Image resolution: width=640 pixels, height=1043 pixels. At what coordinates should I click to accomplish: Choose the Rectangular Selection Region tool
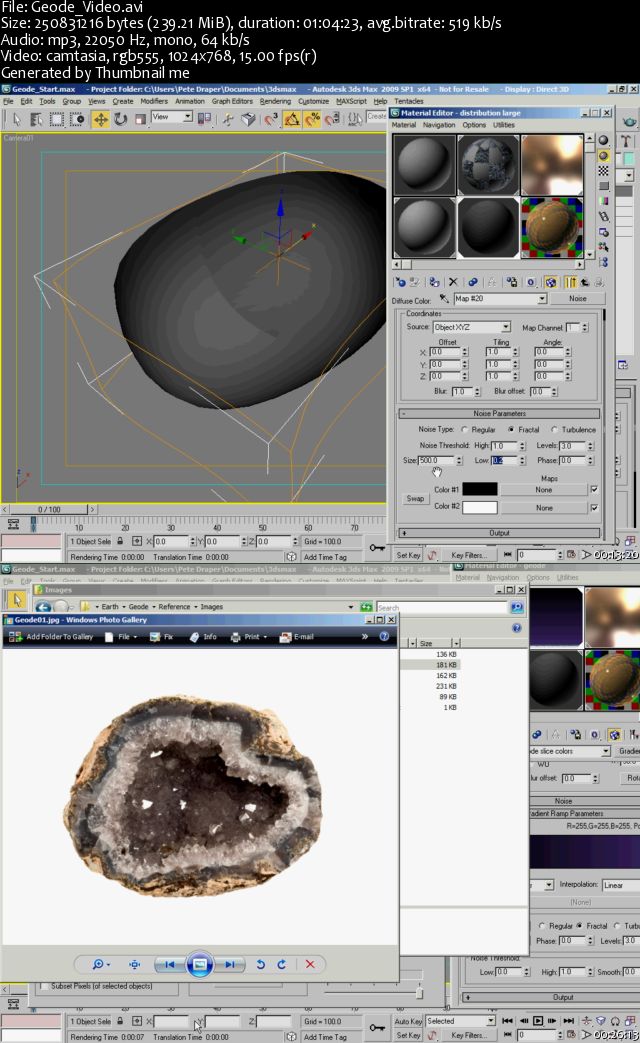coord(57,119)
